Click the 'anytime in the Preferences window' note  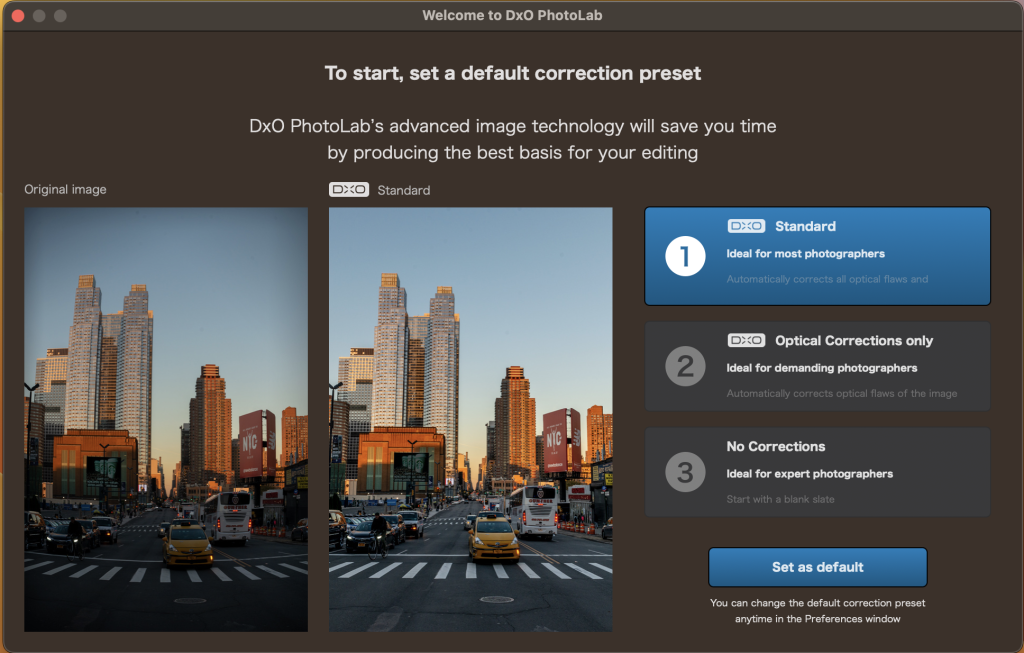(x=818, y=618)
